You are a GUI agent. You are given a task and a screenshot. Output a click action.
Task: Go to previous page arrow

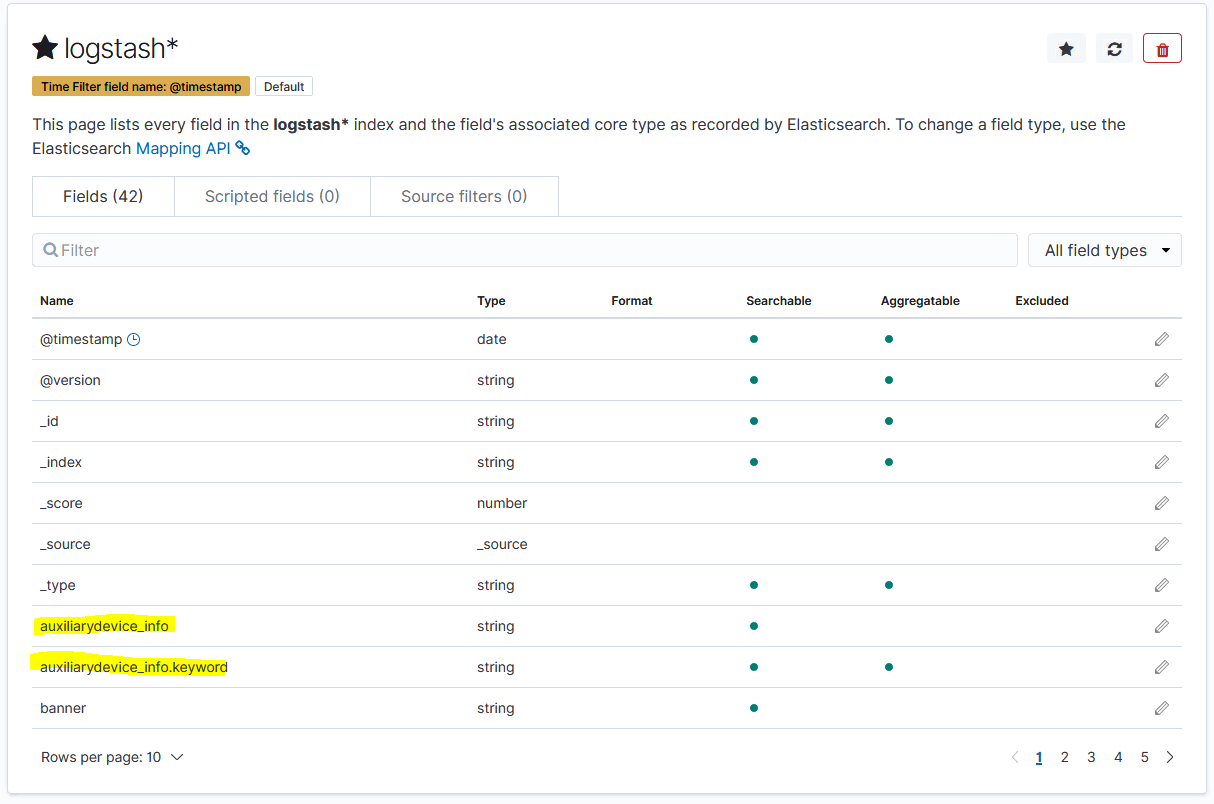pyautogui.click(x=1015, y=757)
